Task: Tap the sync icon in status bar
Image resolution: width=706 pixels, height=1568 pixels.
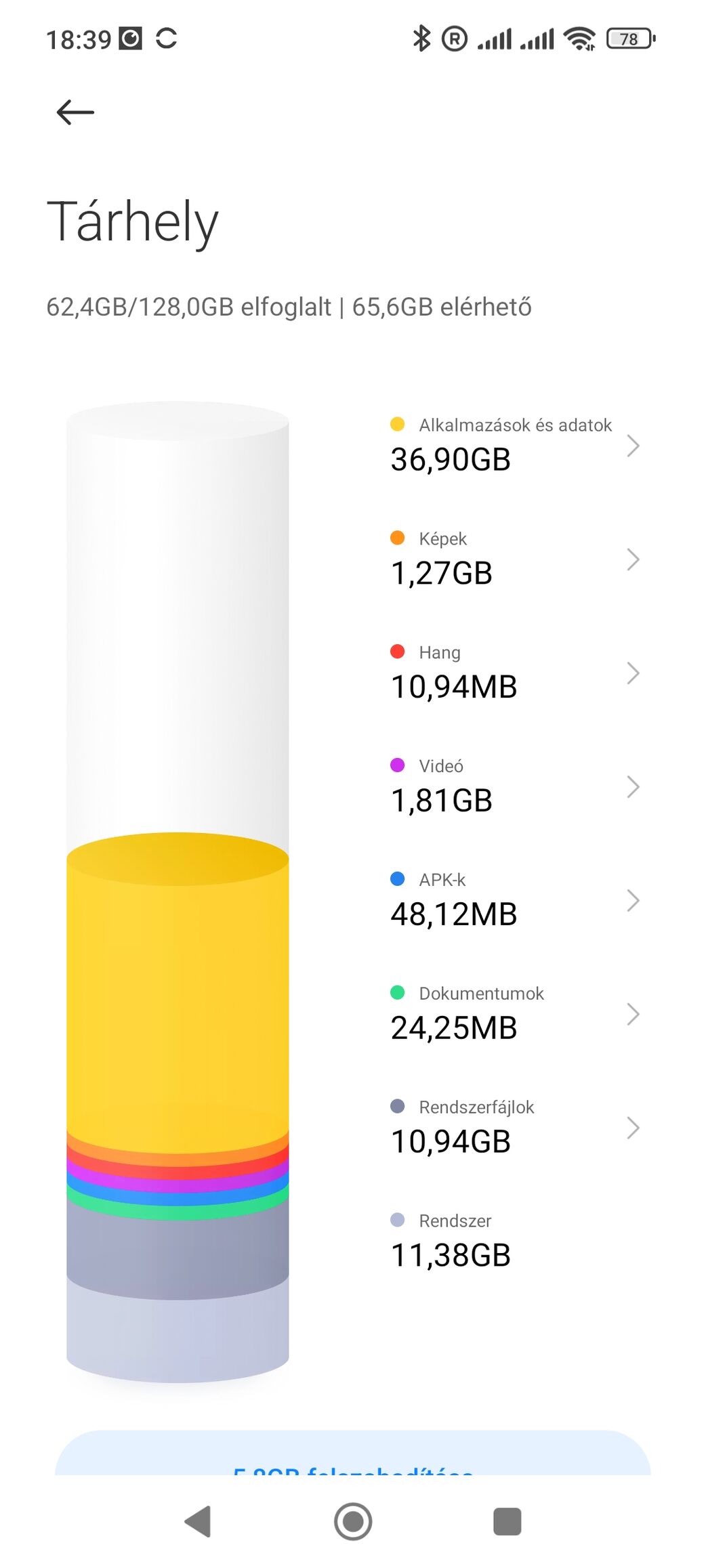Action: [166, 39]
